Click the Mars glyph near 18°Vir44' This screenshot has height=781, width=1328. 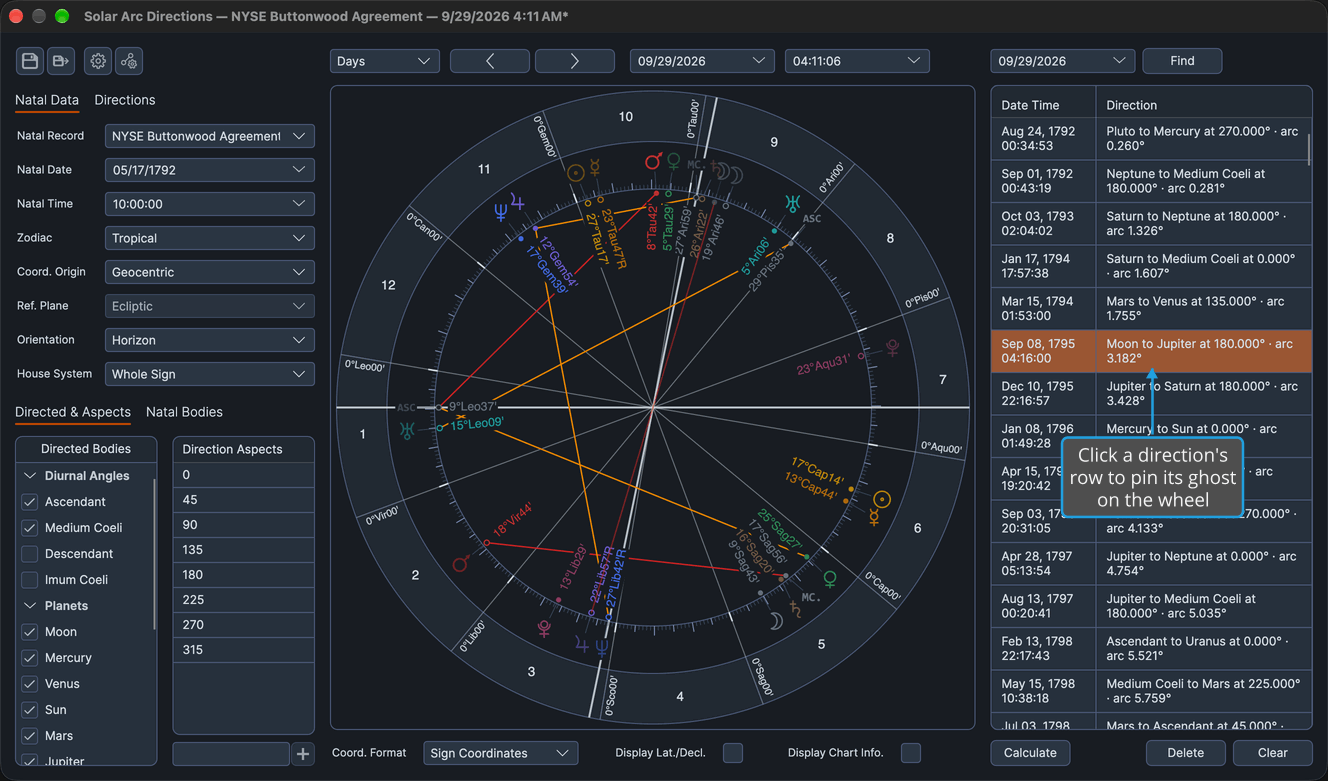pos(461,564)
